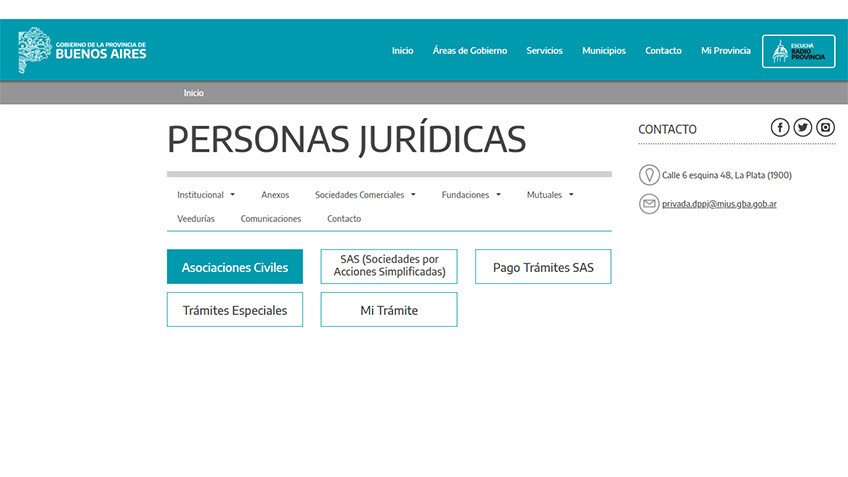The image size is (848, 477).
Task: Open Contacto in the top navigation
Action: (x=663, y=50)
